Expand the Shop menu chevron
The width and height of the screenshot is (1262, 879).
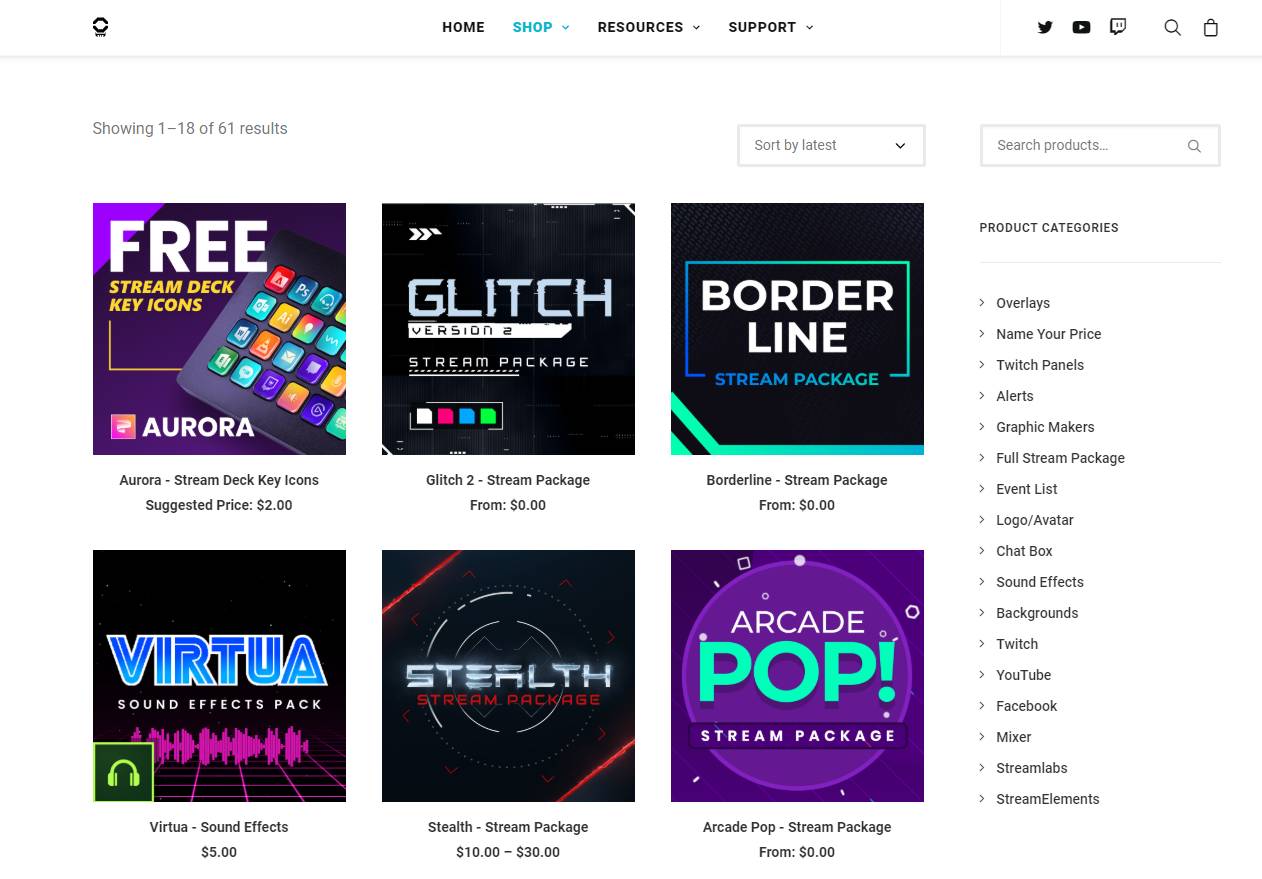pyautogui.click(x=566, y=28)
